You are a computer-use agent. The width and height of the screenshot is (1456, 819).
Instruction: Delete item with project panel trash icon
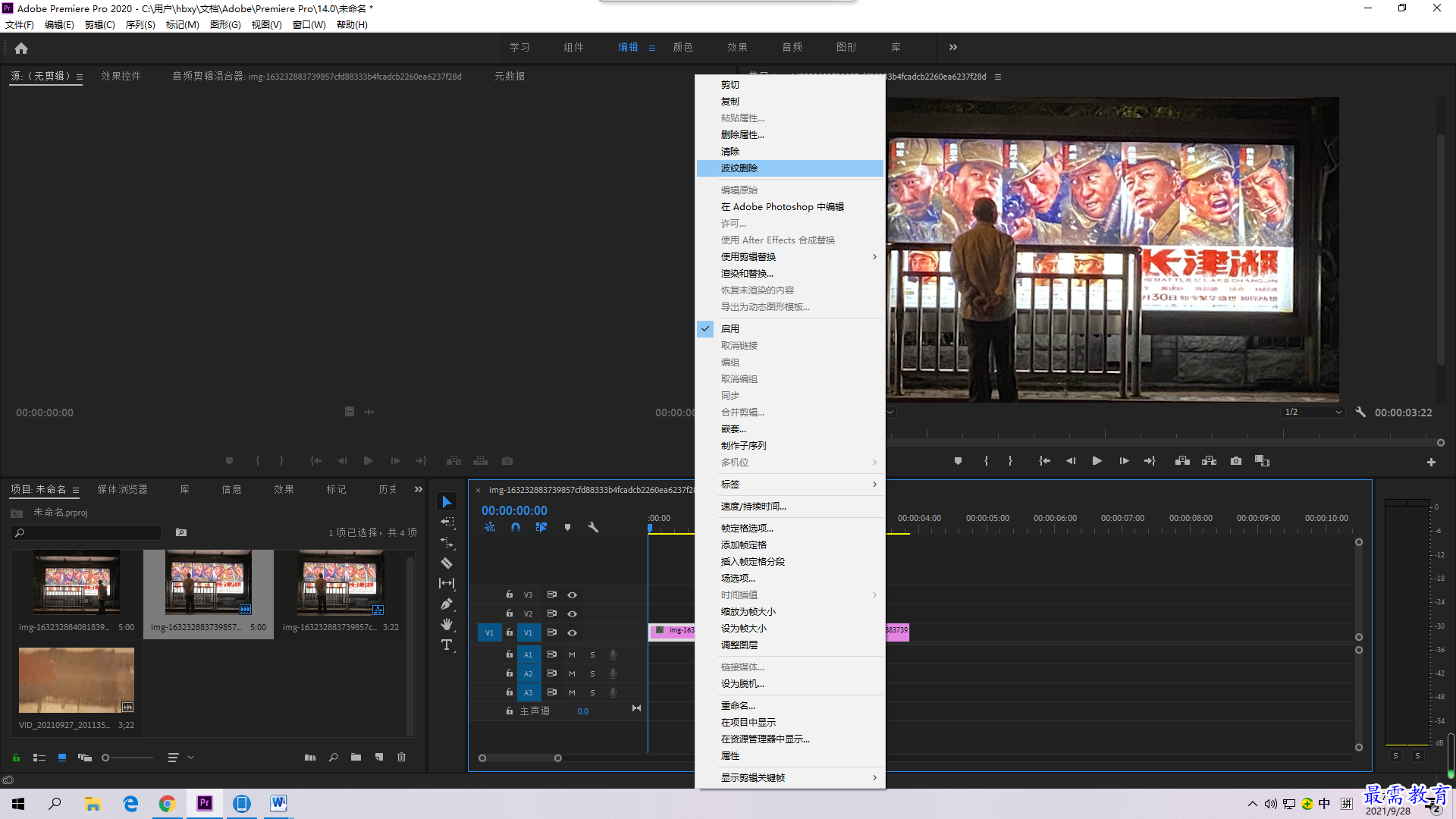402,757
